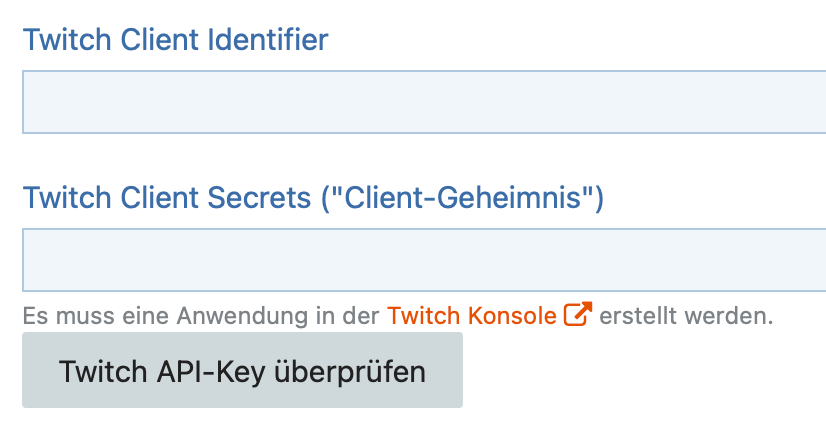
Task: Click the external link icon beside Twitch Konsole
Action: tap(578, 314)
